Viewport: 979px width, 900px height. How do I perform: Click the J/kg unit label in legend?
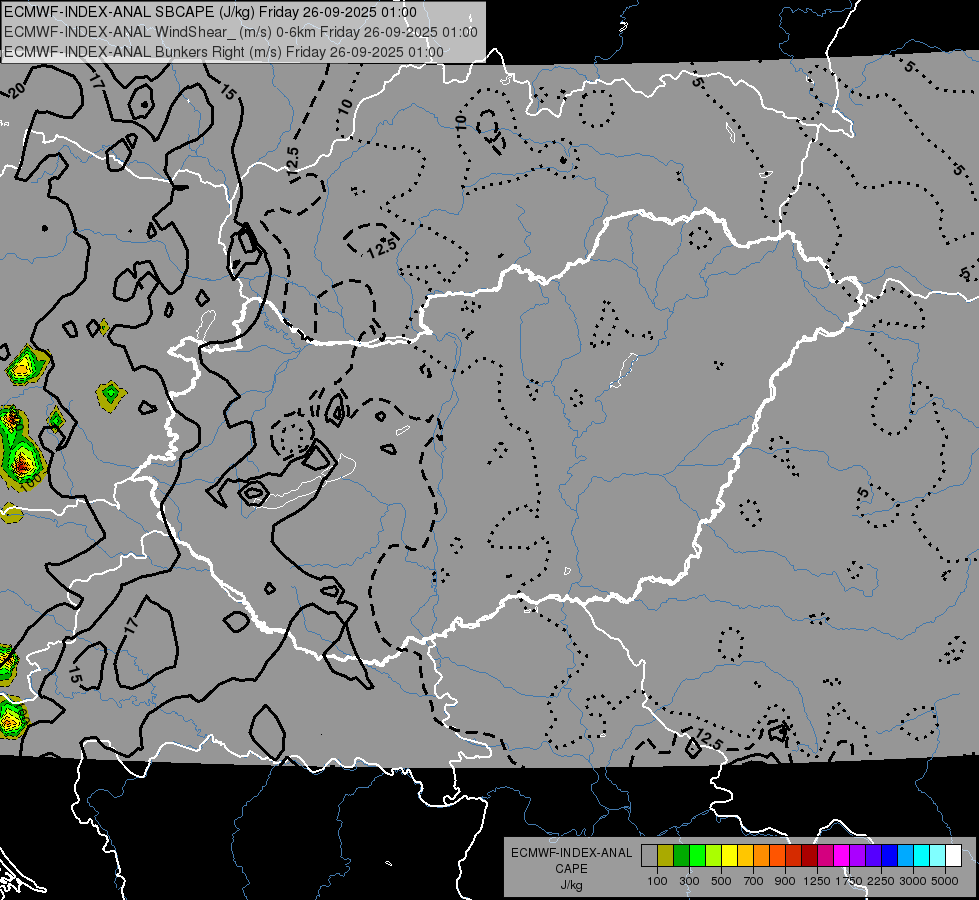(x=571, y=885)
